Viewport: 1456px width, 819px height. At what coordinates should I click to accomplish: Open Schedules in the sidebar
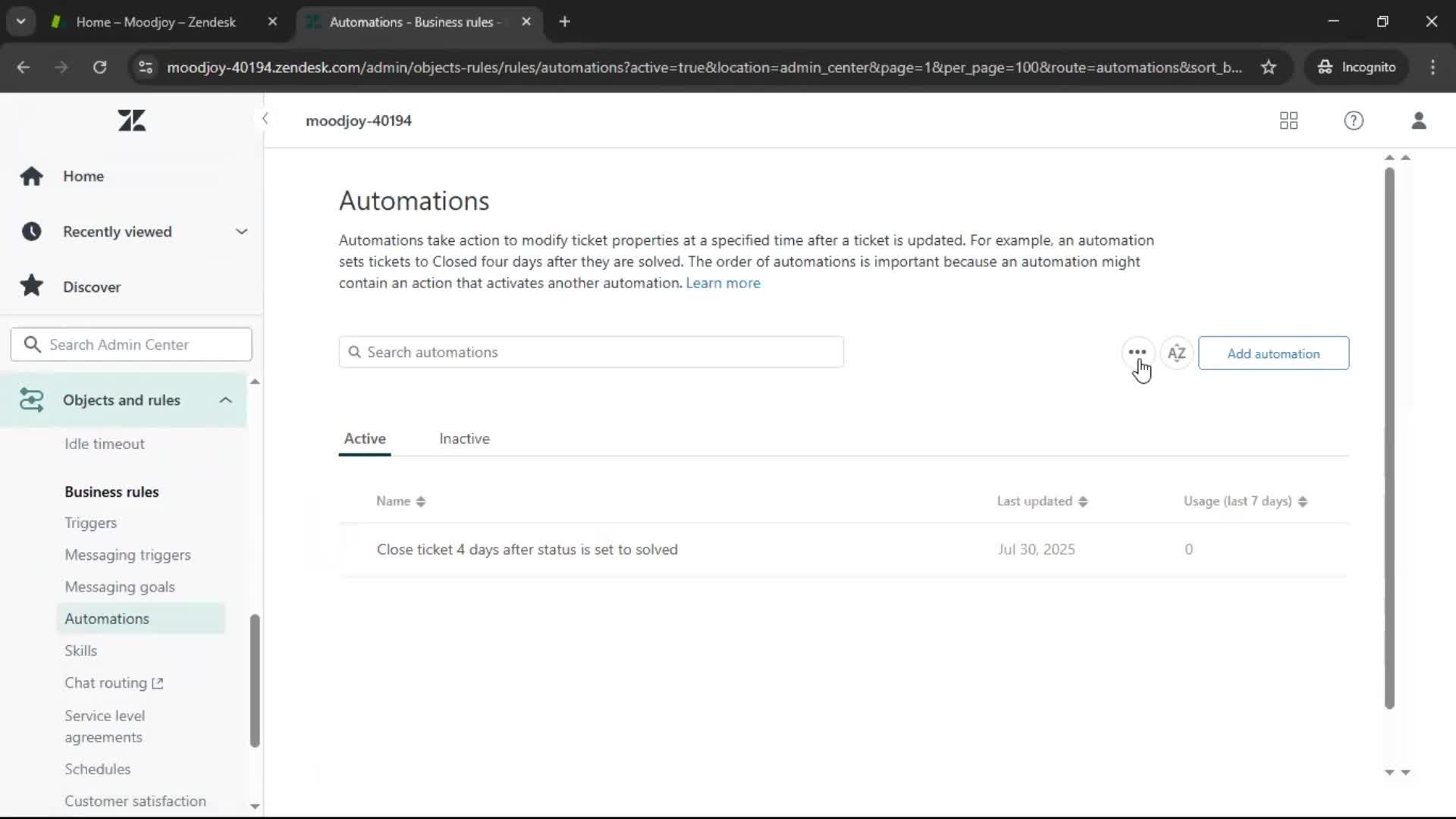(x=98, y=769)
